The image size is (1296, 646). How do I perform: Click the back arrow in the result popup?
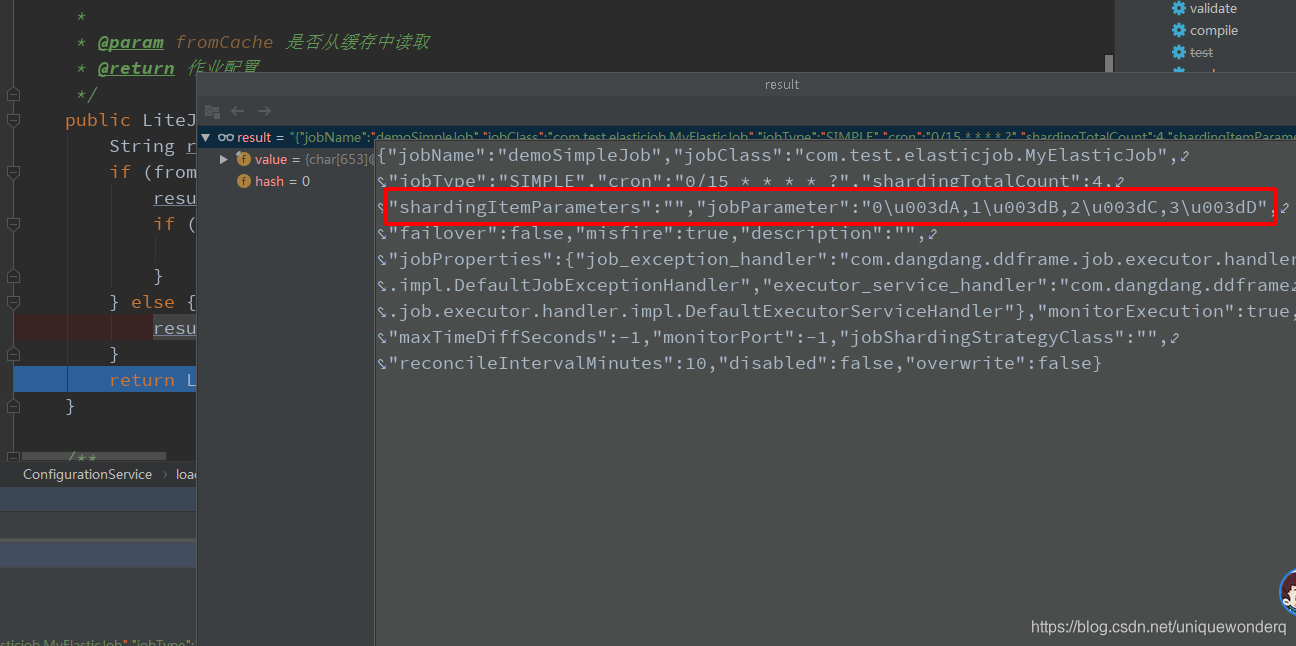(x=238, y=111)
